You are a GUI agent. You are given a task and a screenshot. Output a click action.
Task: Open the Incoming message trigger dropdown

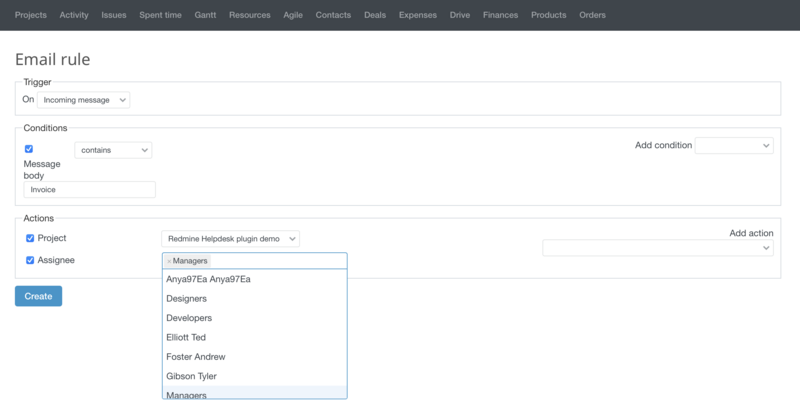pos(84,100)
